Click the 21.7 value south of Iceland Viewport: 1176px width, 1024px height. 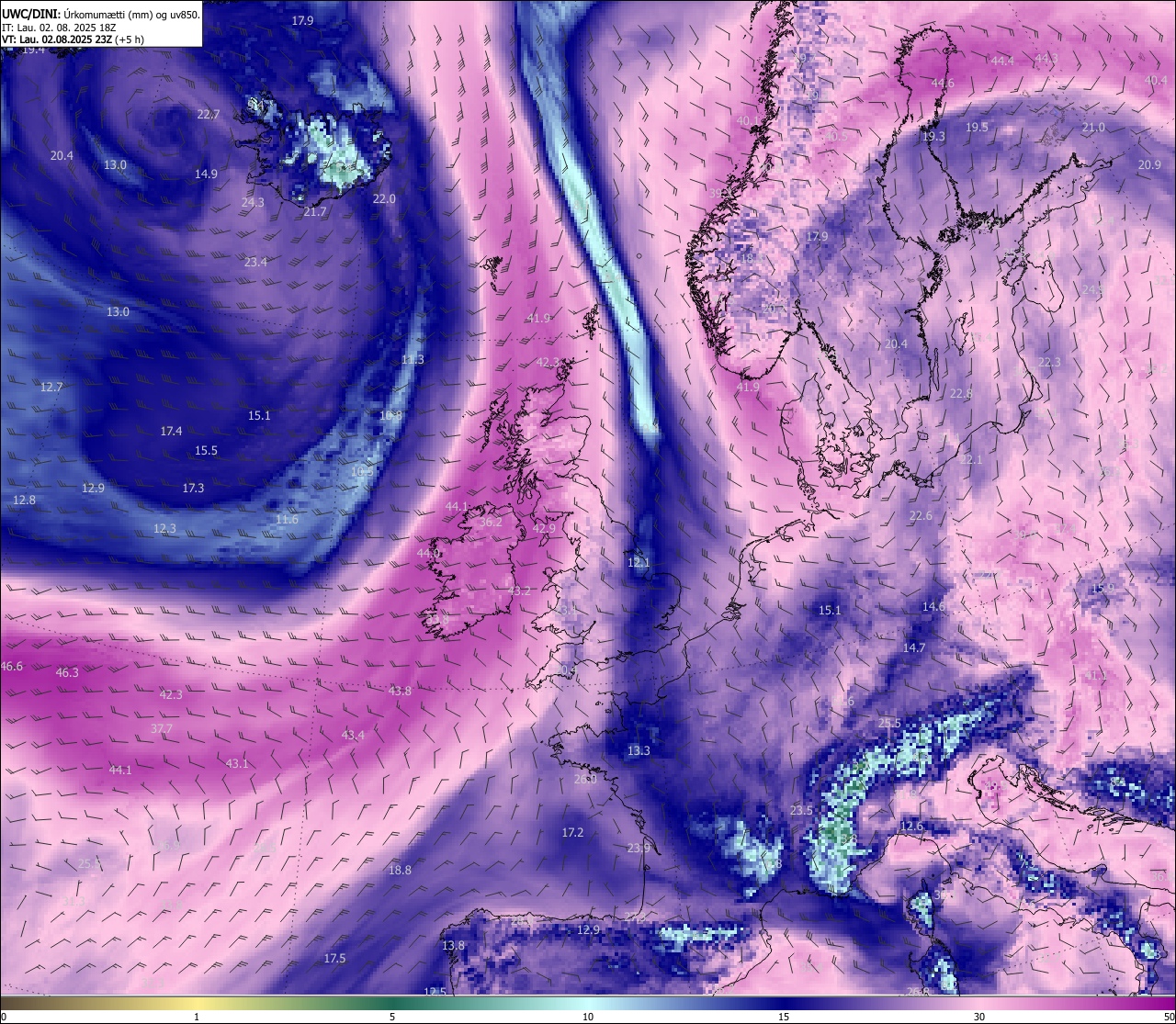pos(315,212)
